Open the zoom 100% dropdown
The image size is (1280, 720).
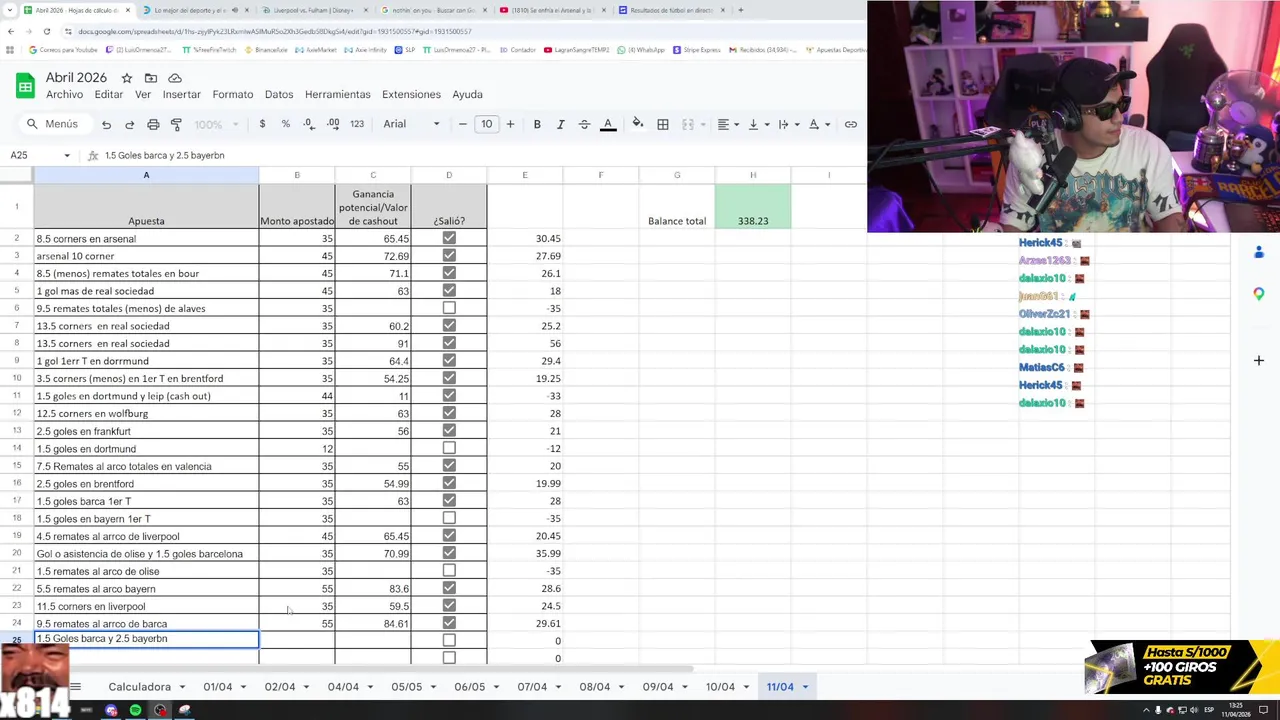coord(216,124)
